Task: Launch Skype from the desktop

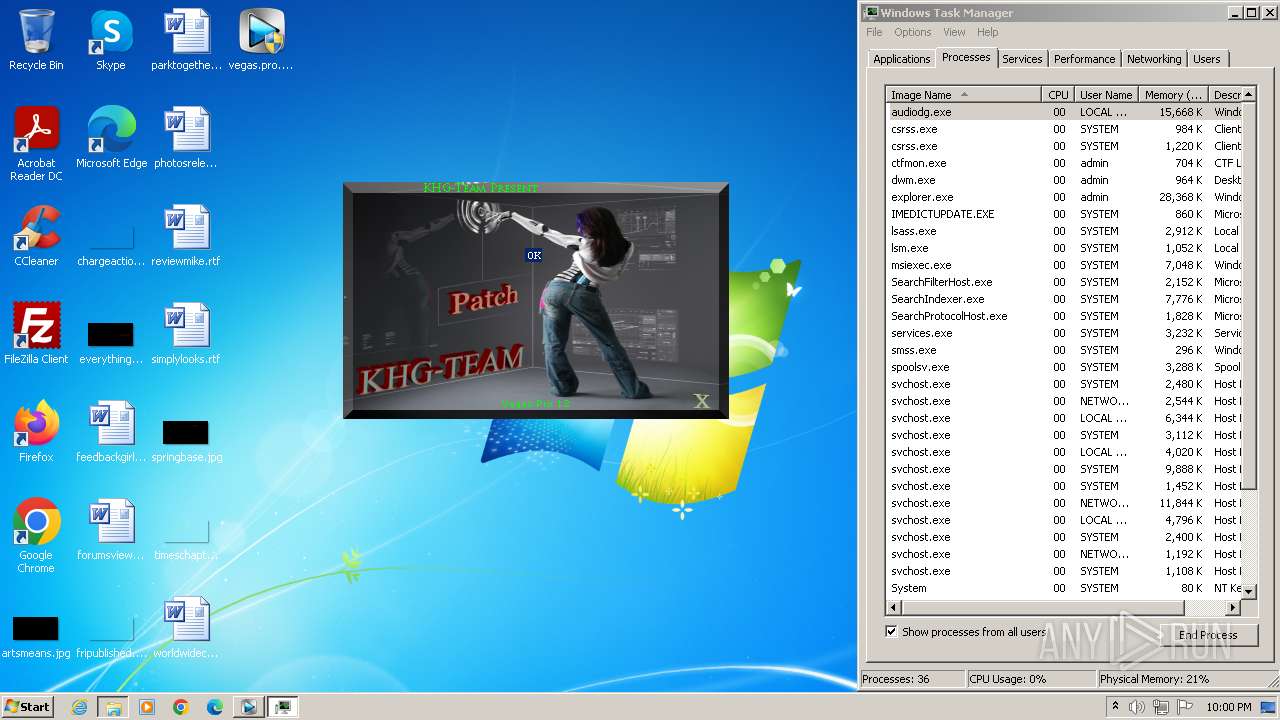Action: 110,40
